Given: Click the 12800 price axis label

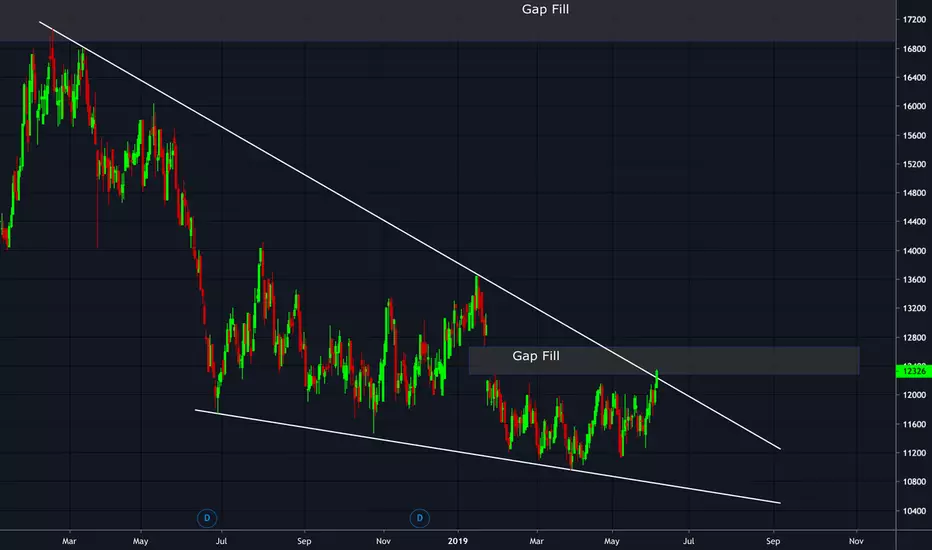Looking at the screenshot, I should point(914,338).
